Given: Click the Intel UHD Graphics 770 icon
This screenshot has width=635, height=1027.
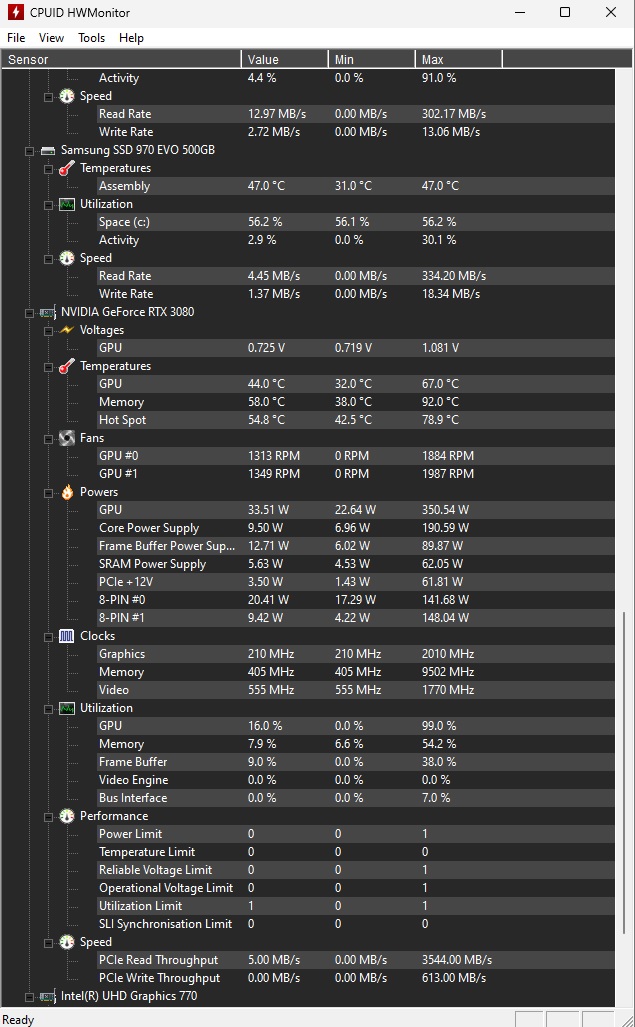Looking at the screenshot, I should 48,996.
